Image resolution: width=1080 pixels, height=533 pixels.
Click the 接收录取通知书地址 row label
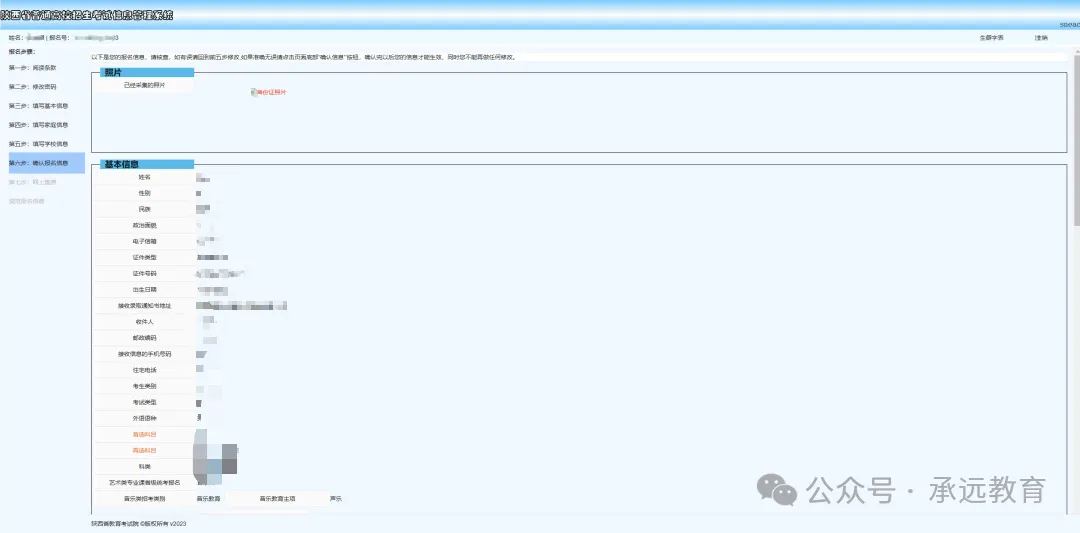click(144, 305)
